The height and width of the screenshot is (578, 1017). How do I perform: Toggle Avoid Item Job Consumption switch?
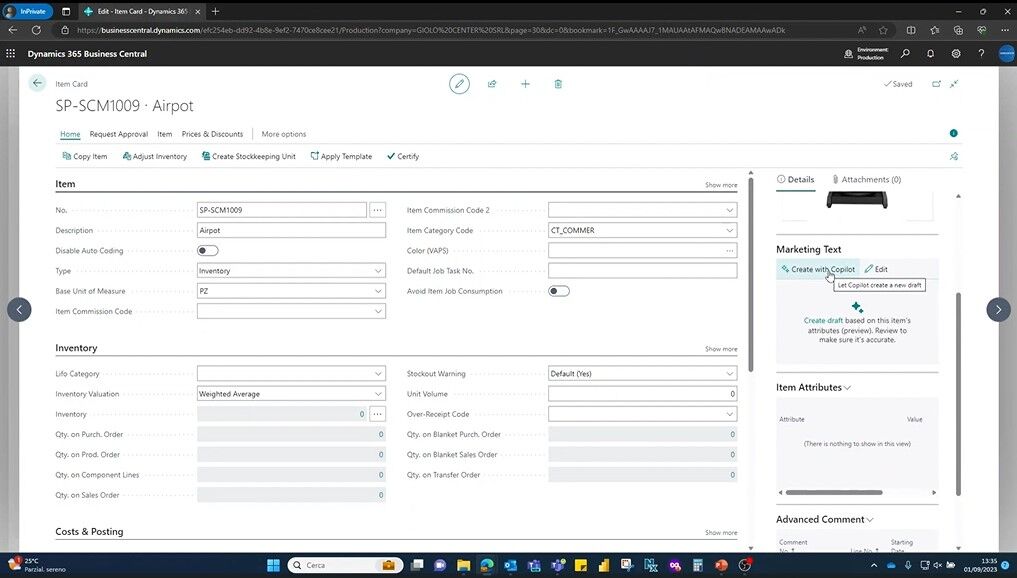558,291
